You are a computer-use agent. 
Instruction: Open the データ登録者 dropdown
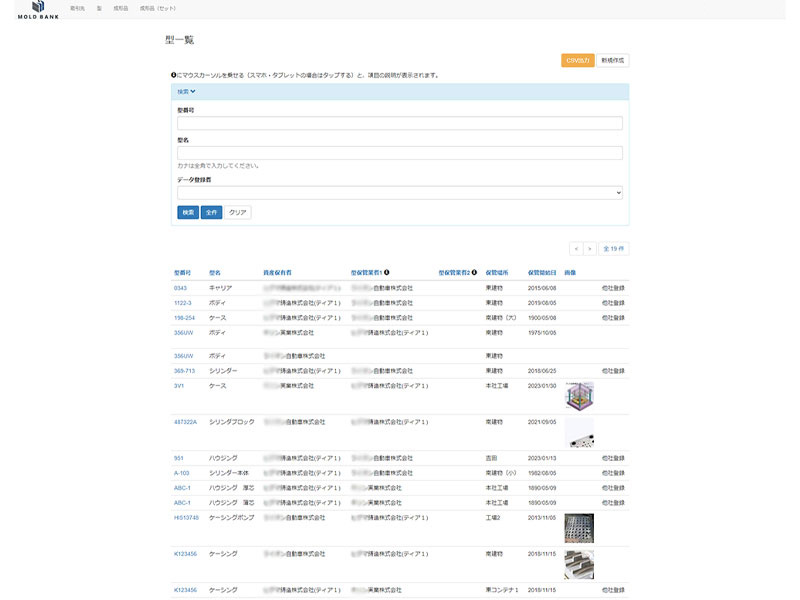[x=400, y=192]
